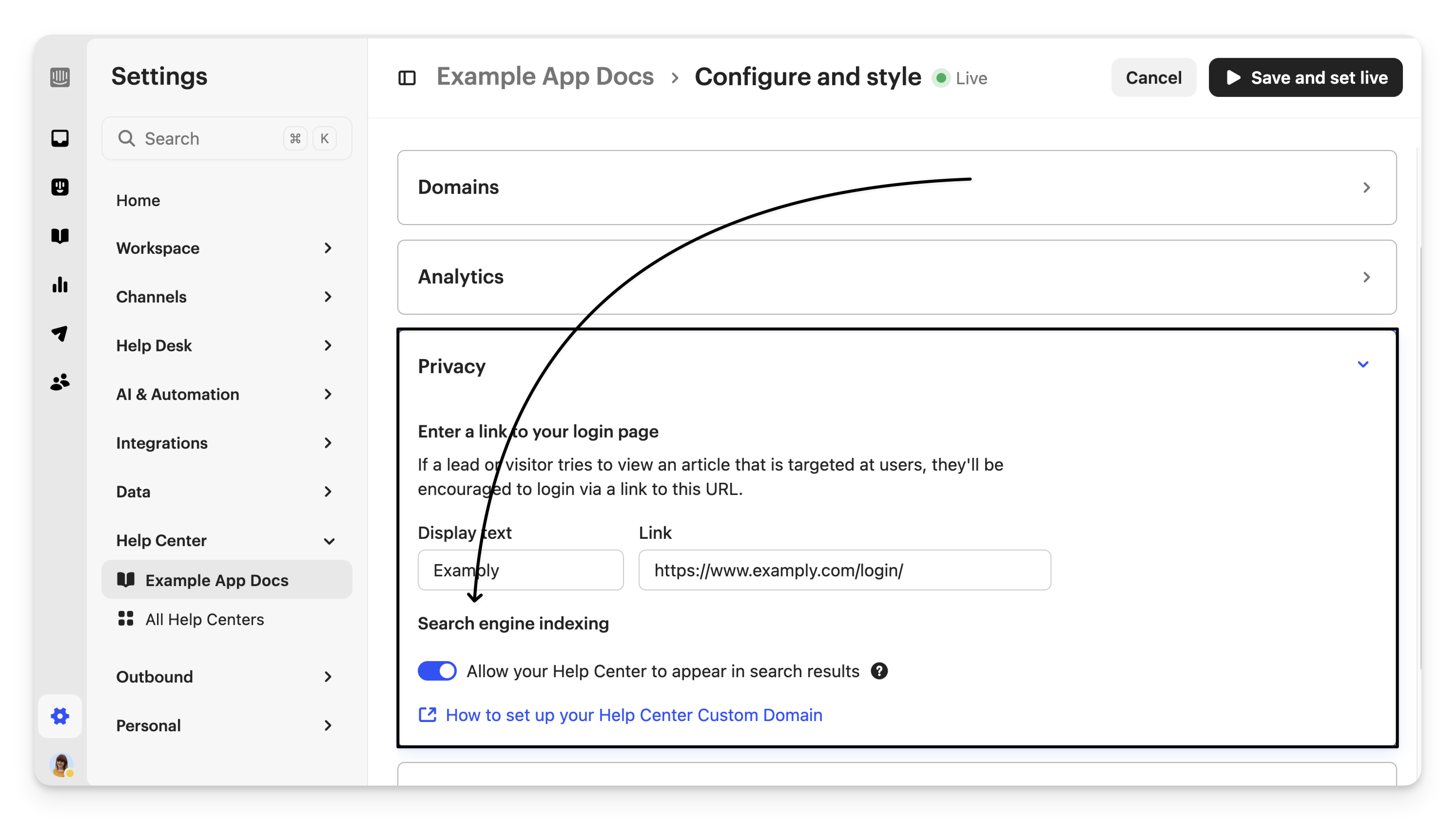This screenshot has height=820, width=1456.
Task: Collapse the Privacy section chevron
Action: tap(1363, 364)
